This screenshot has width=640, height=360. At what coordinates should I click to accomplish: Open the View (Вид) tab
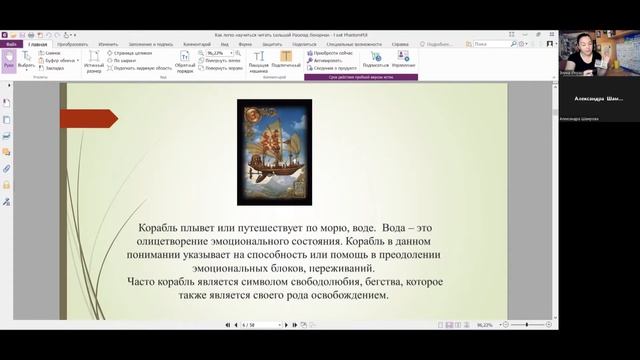(x=224, y=44)
